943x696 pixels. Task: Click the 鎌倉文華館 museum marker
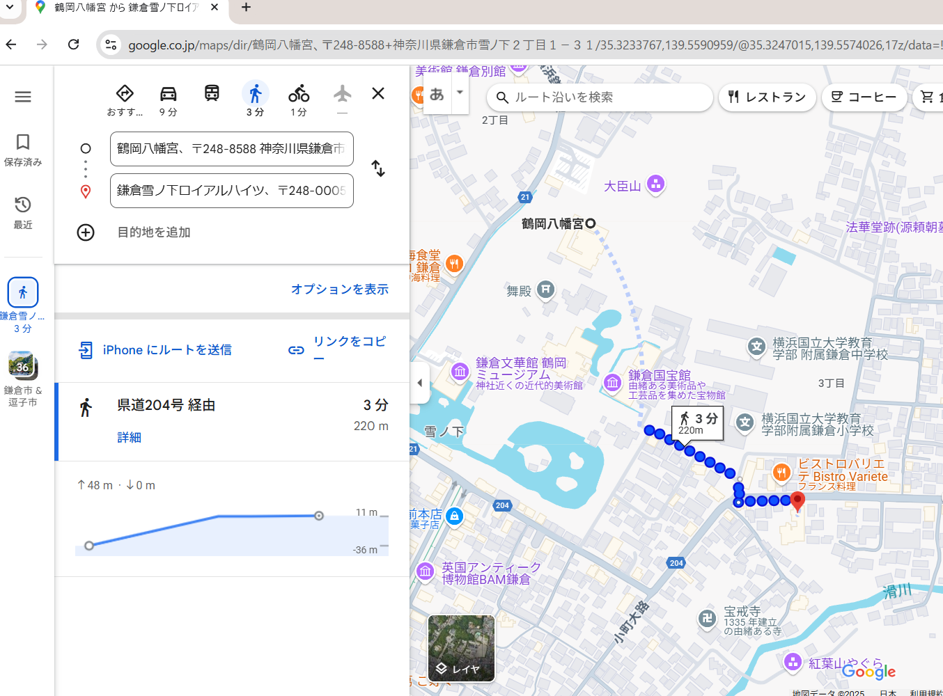[x=460, y=371]
